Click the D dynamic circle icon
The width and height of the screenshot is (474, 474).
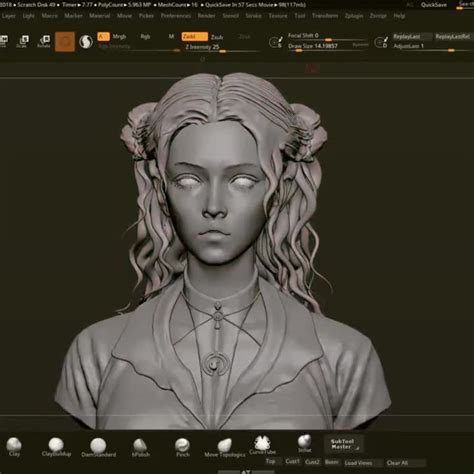click(x=381, y=42)
